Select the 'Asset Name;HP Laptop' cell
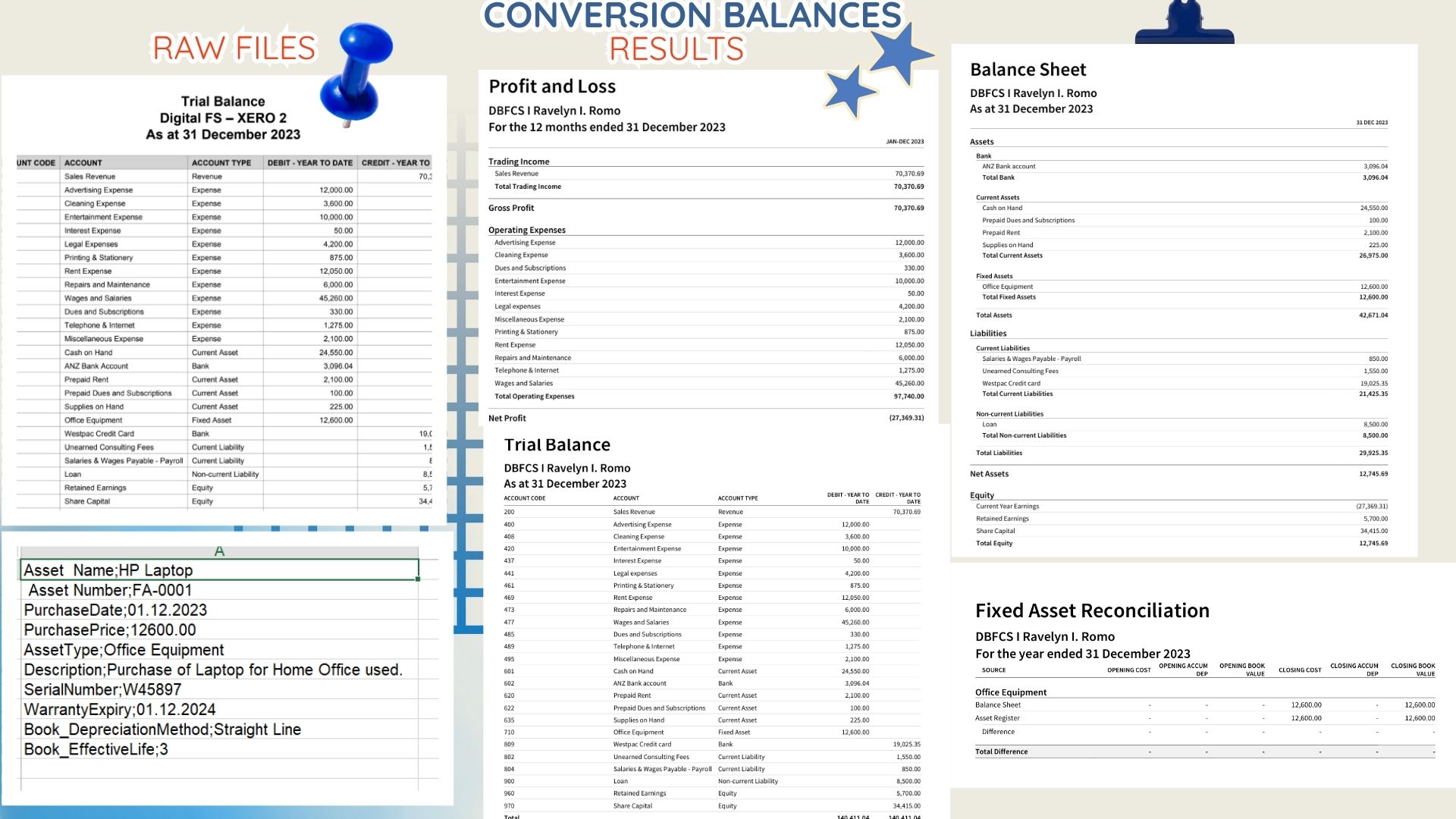 [x=219, y=570]
